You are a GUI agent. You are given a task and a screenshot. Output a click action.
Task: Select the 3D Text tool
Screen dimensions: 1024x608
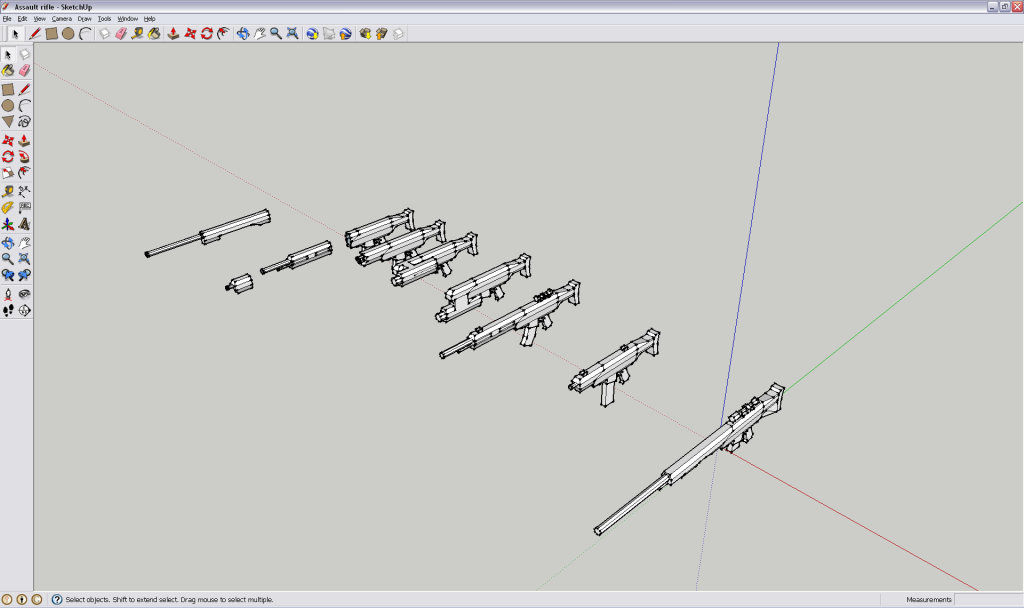click(24, 224)
